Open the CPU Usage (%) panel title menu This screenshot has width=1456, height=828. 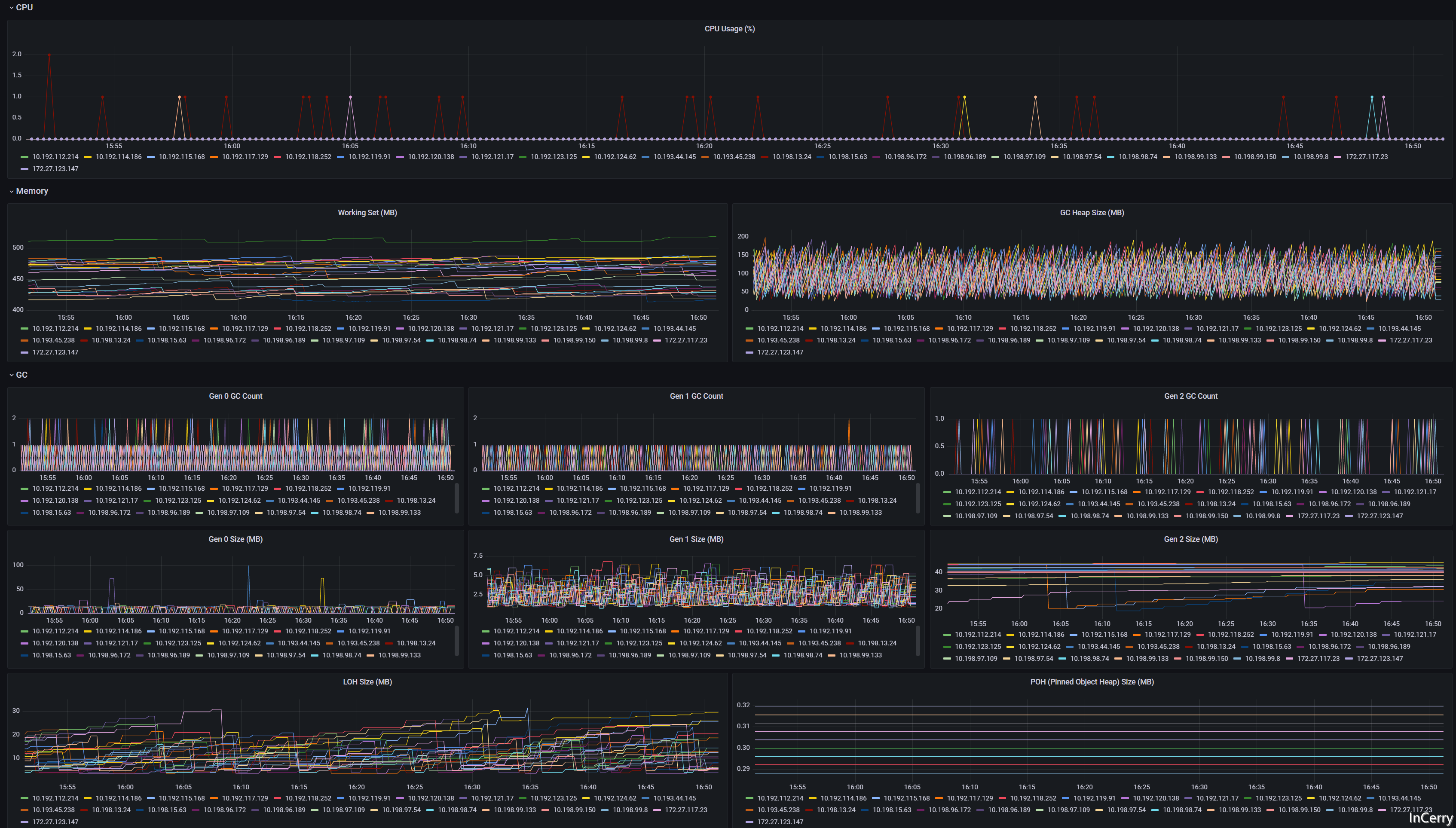(729, 29)
